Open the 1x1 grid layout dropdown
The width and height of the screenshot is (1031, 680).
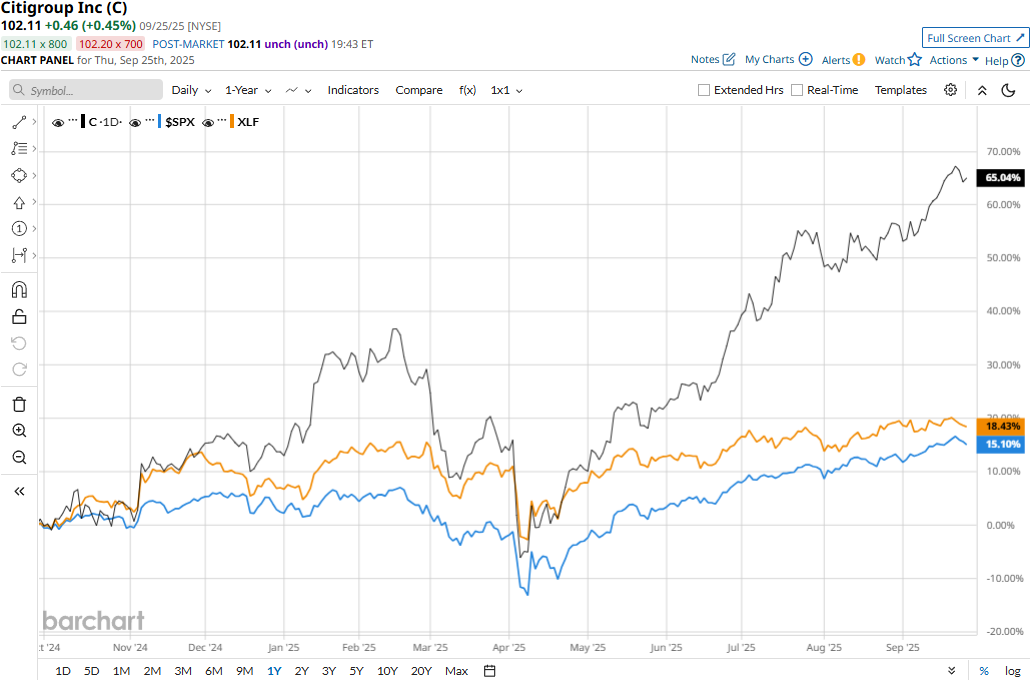coord(506,90)
